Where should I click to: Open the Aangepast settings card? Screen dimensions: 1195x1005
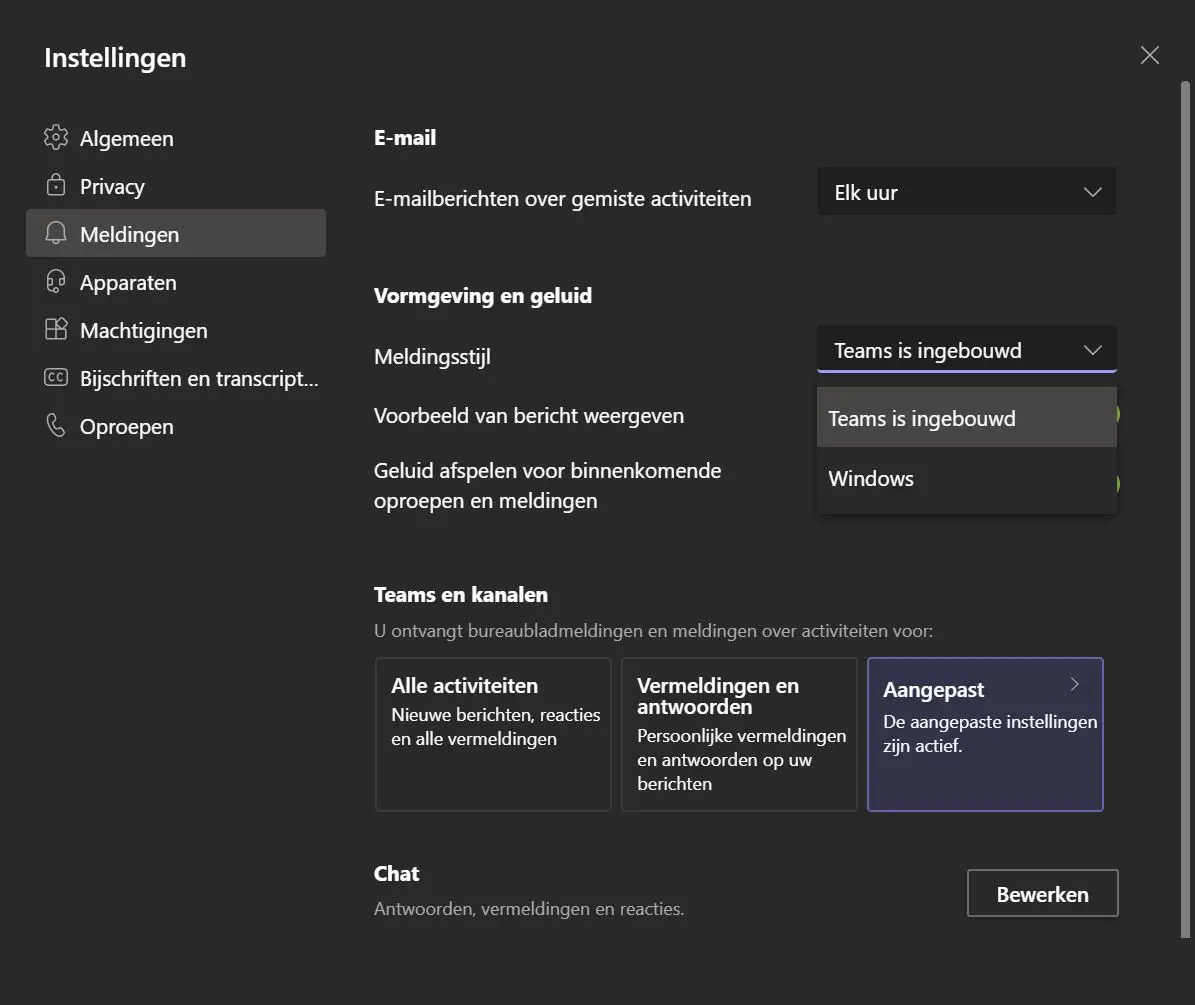tap(985, 735)
